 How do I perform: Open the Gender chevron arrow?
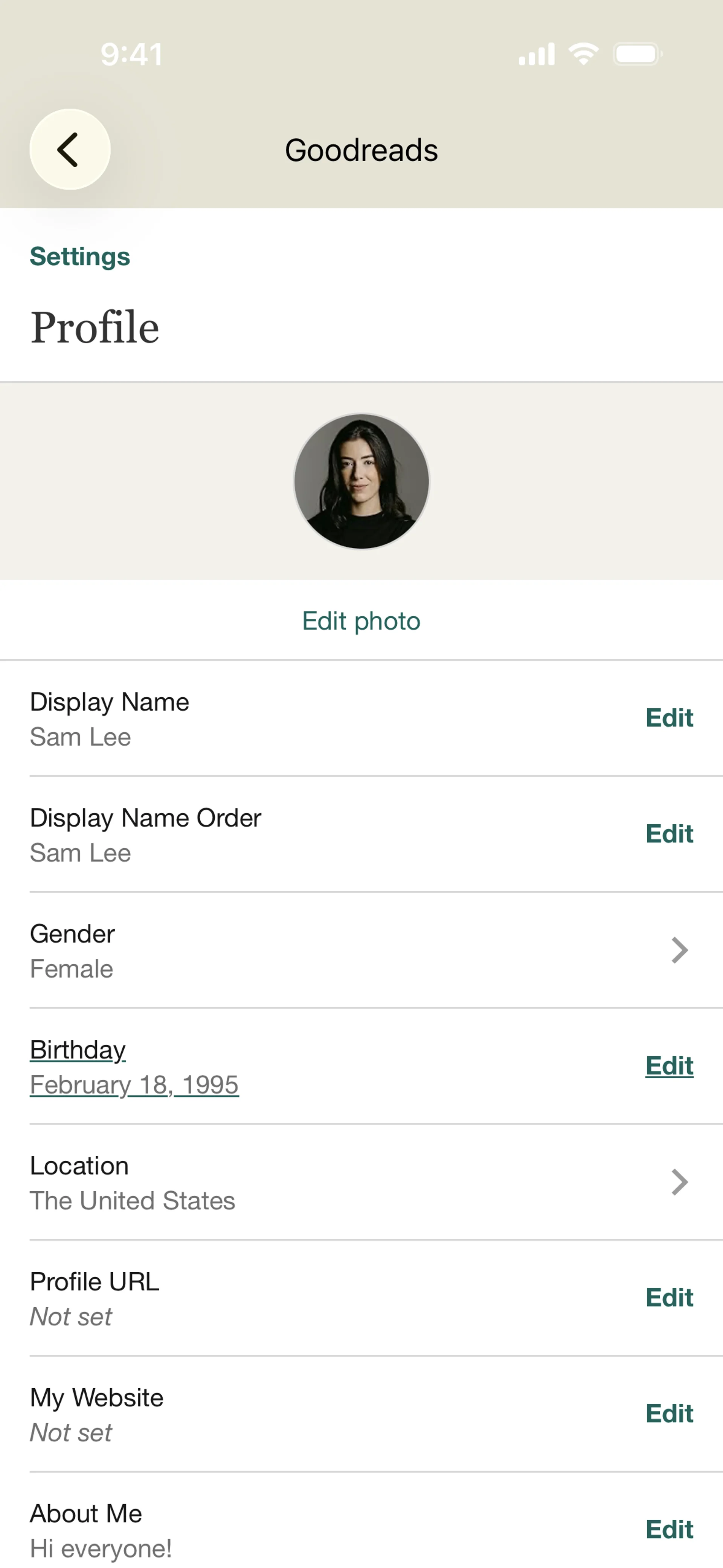coord(679,950)
